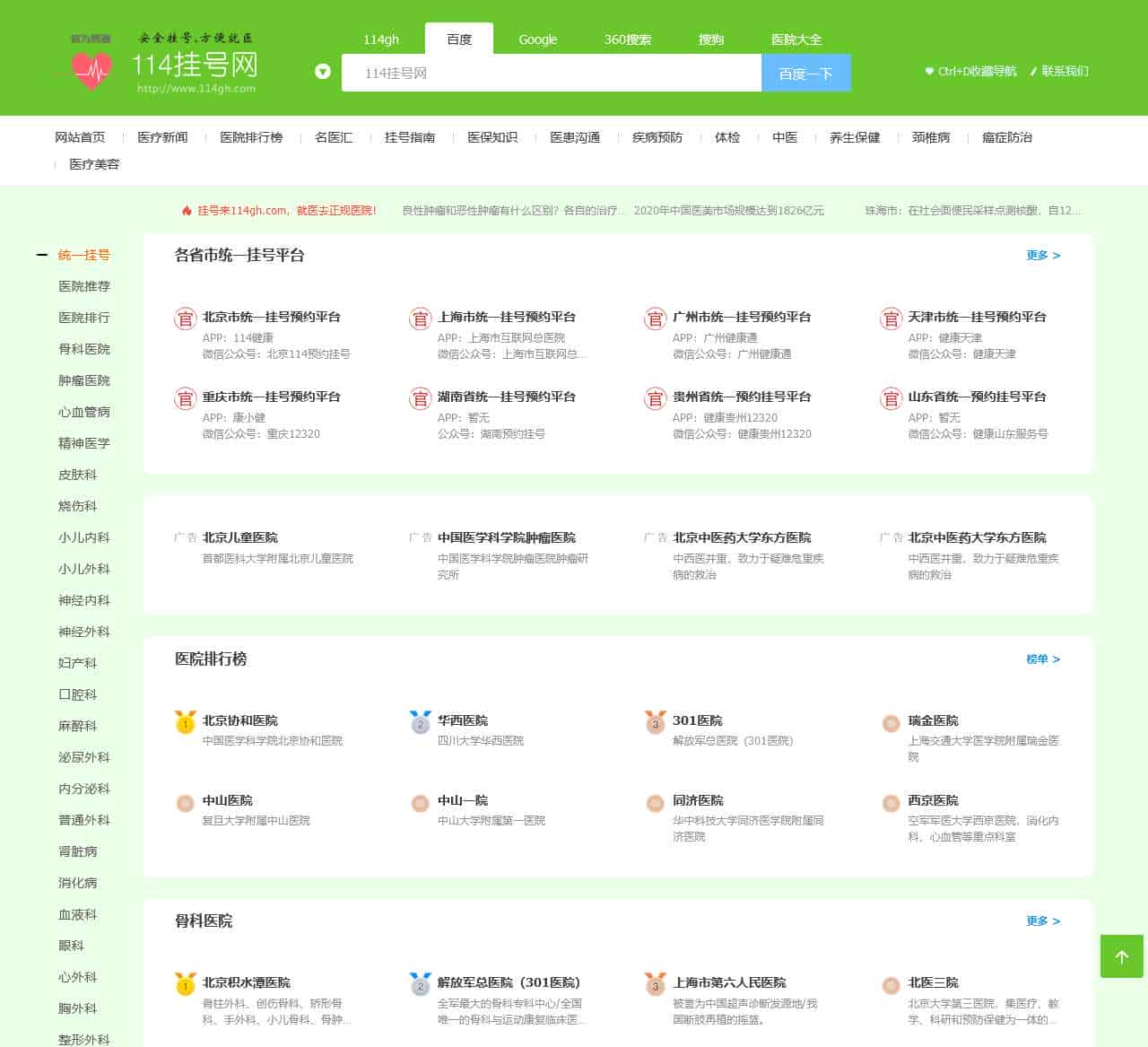Select 口腔科 in the left sidebar
Viewport: 1148px width, 1047px height.
pyautogui.click(x=77, y=694)
